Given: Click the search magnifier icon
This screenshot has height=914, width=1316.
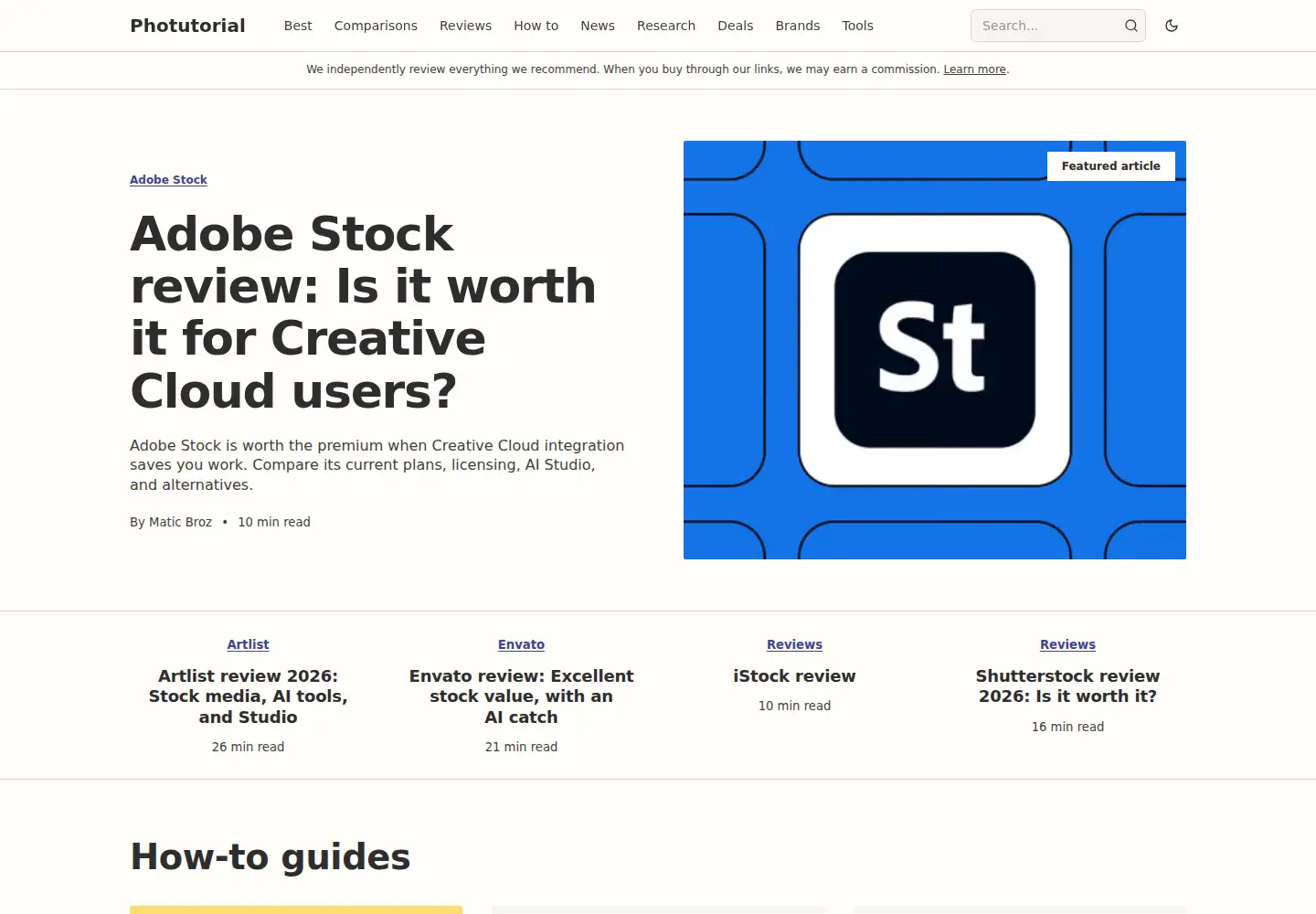Looking at the screenshot, I should point(1131,26).
